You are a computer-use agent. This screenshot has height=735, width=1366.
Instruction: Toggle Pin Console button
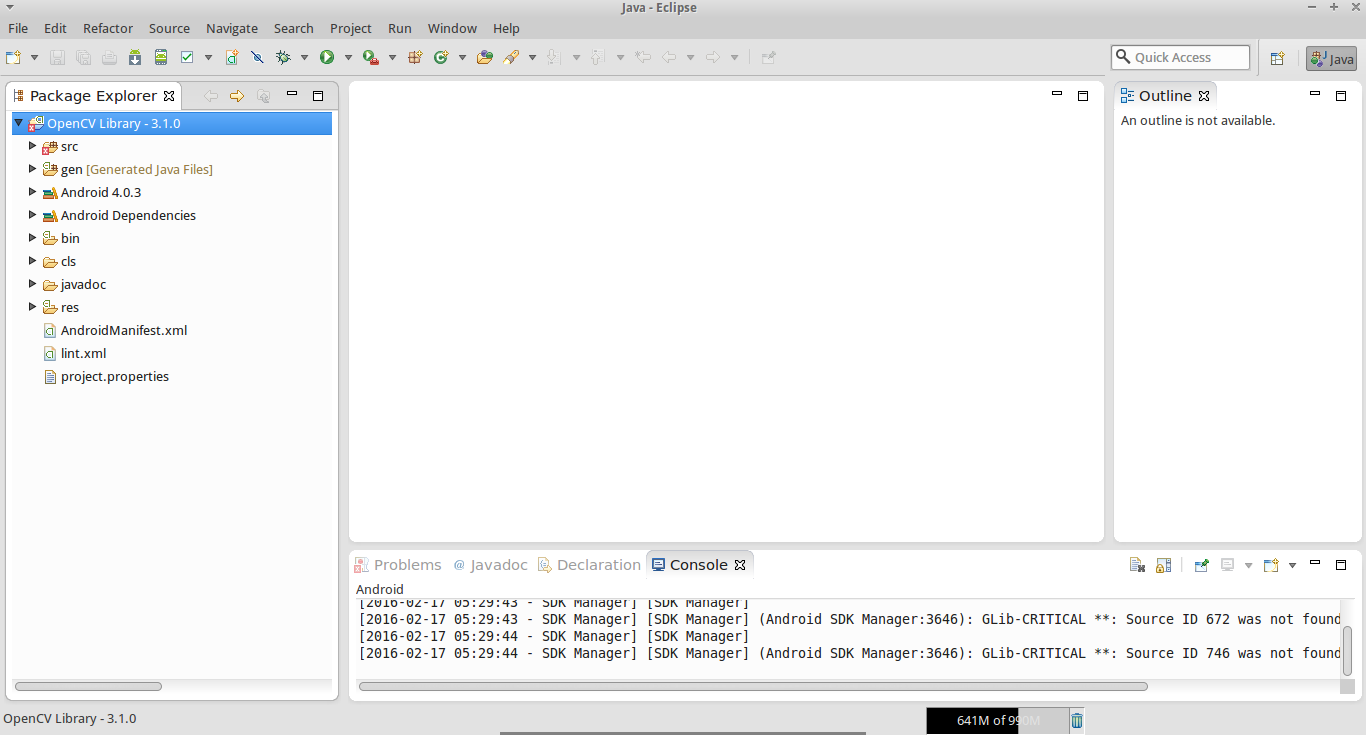point(1202,565)
